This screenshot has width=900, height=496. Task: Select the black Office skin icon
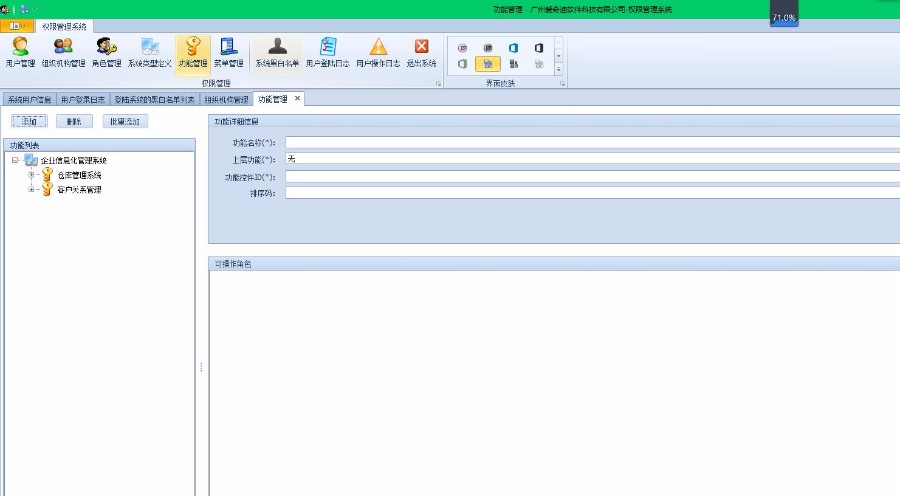coord(538,48)
